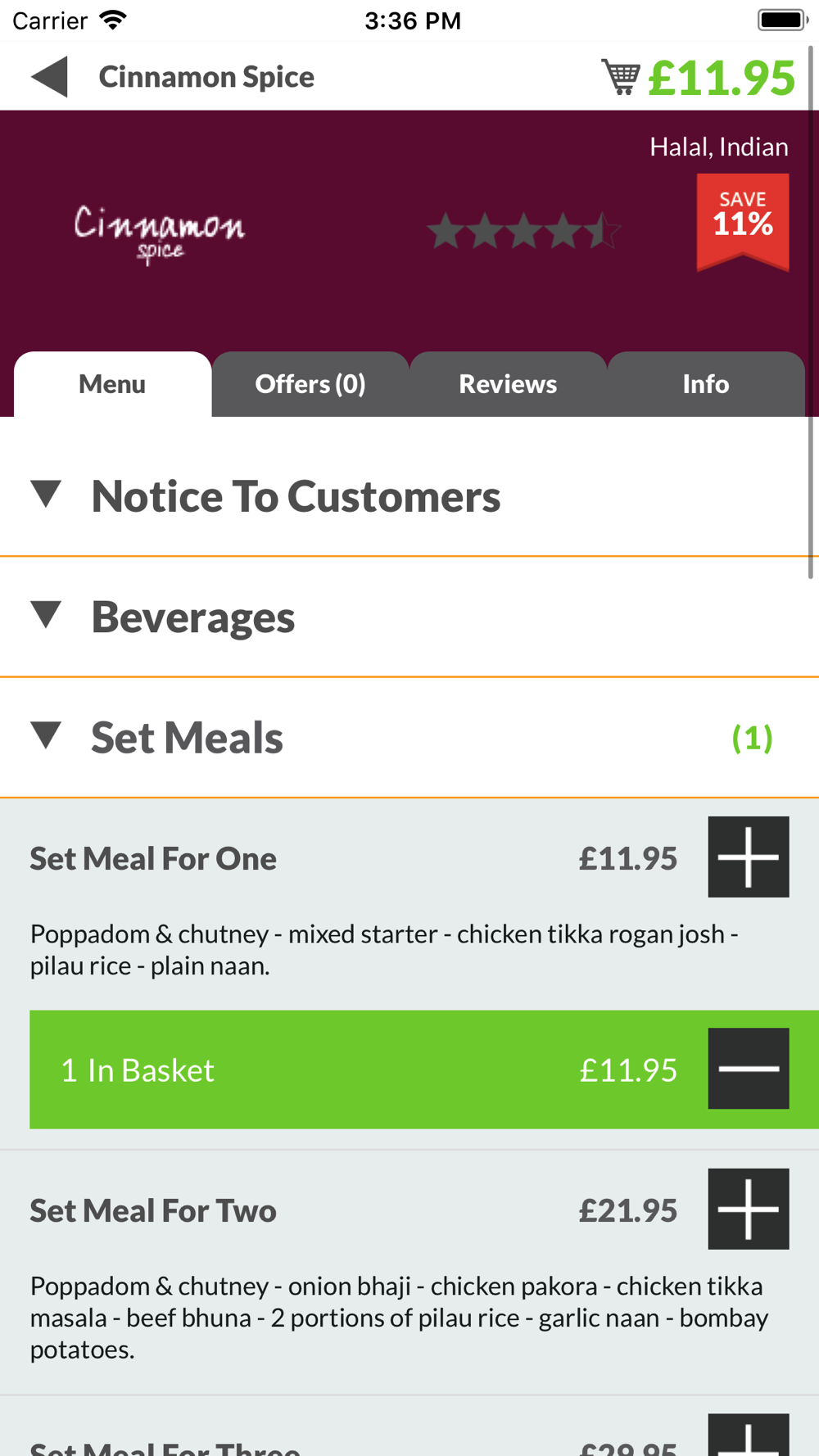Add Set Meal For One to basket
The width and height of the screenshot is (819, 1456).
click(x=748, y=857)
